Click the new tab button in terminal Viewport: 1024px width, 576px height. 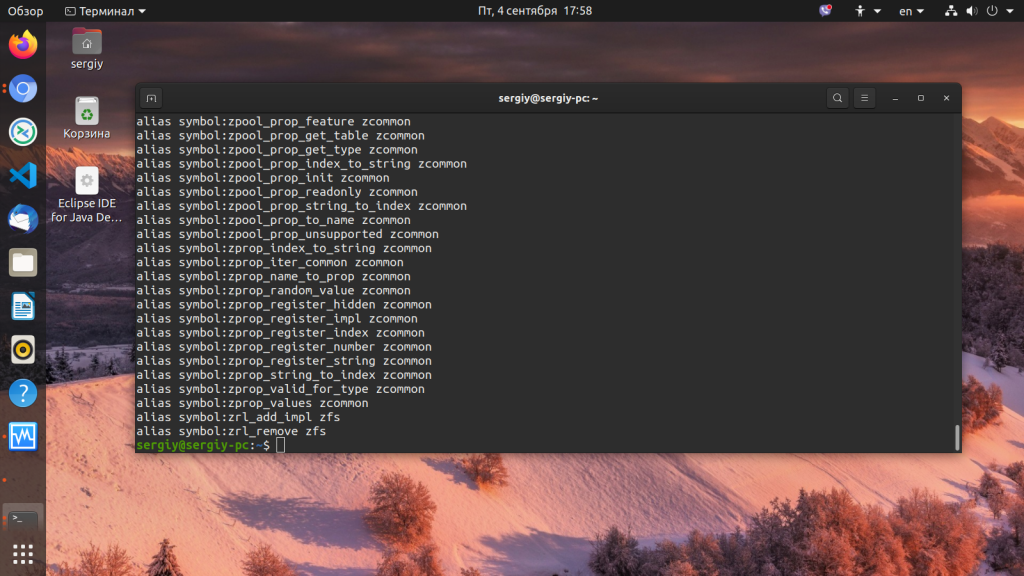click(151, 98)
